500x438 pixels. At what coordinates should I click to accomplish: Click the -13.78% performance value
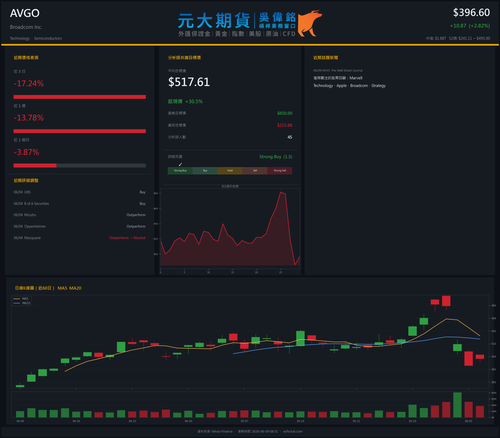29,118
